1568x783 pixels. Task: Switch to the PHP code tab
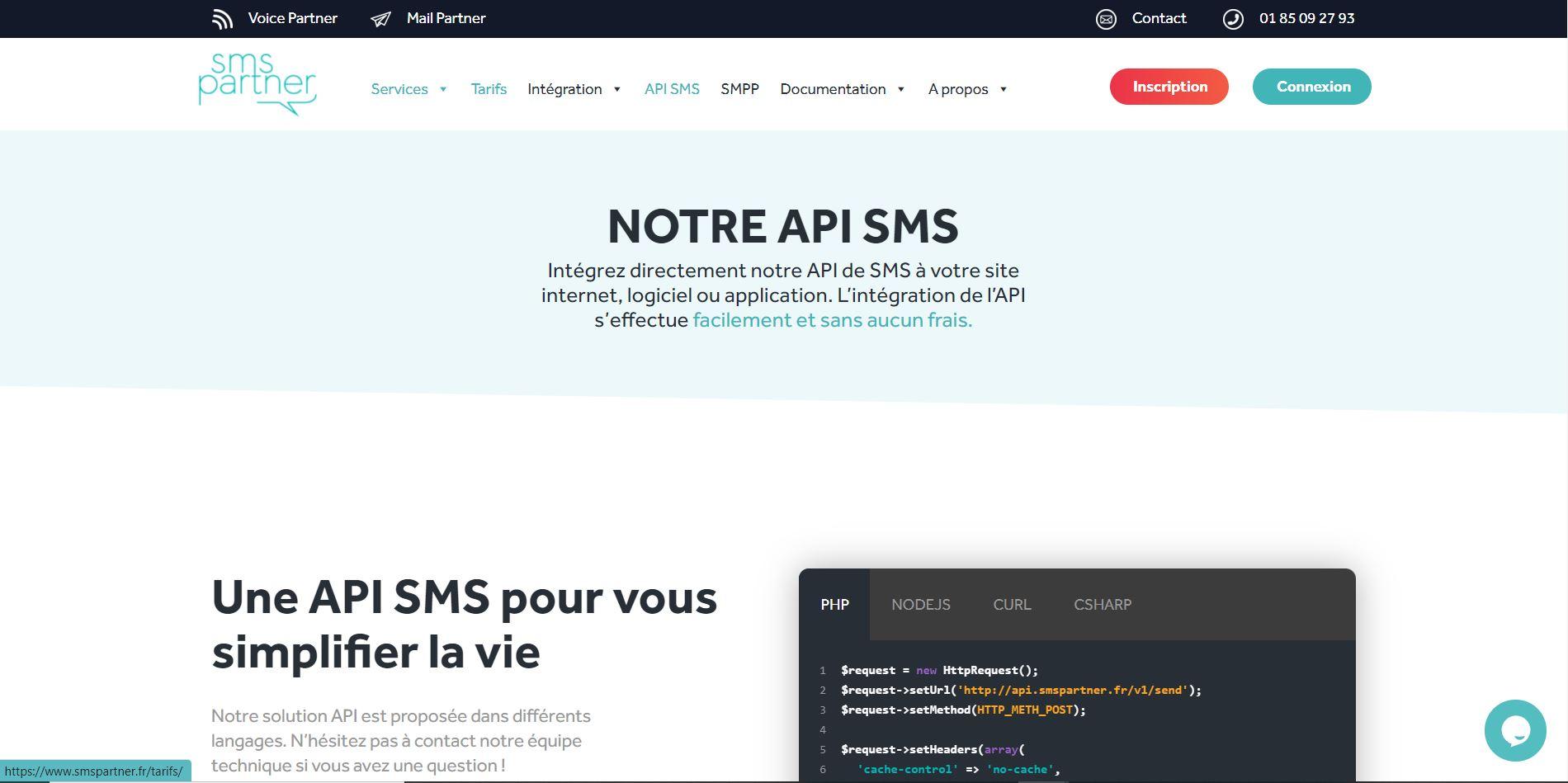(x=834, y=605)
